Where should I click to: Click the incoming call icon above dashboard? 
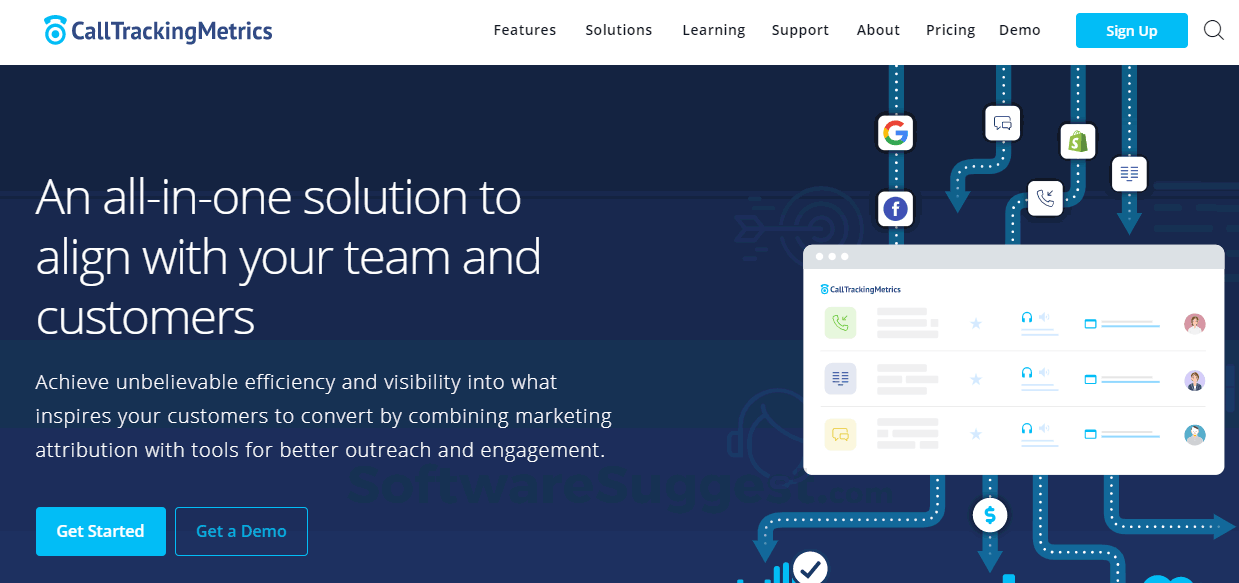pos(1046,197)
